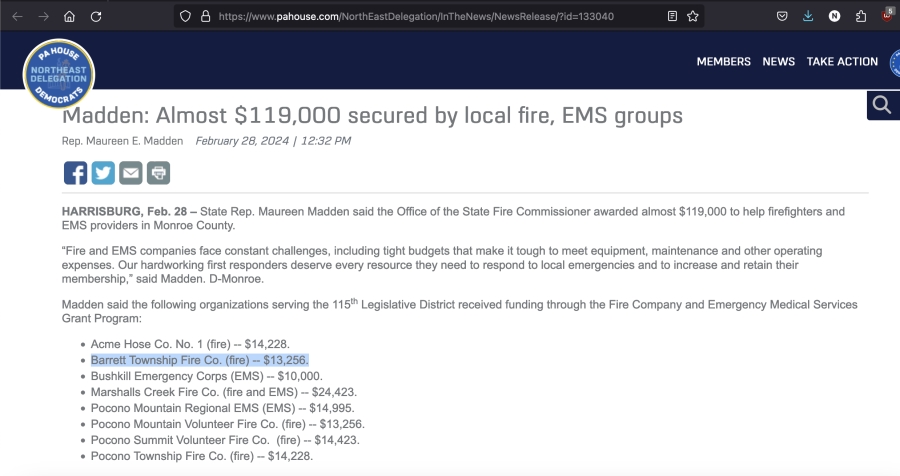Toggle reader view icon

point(672,16)
